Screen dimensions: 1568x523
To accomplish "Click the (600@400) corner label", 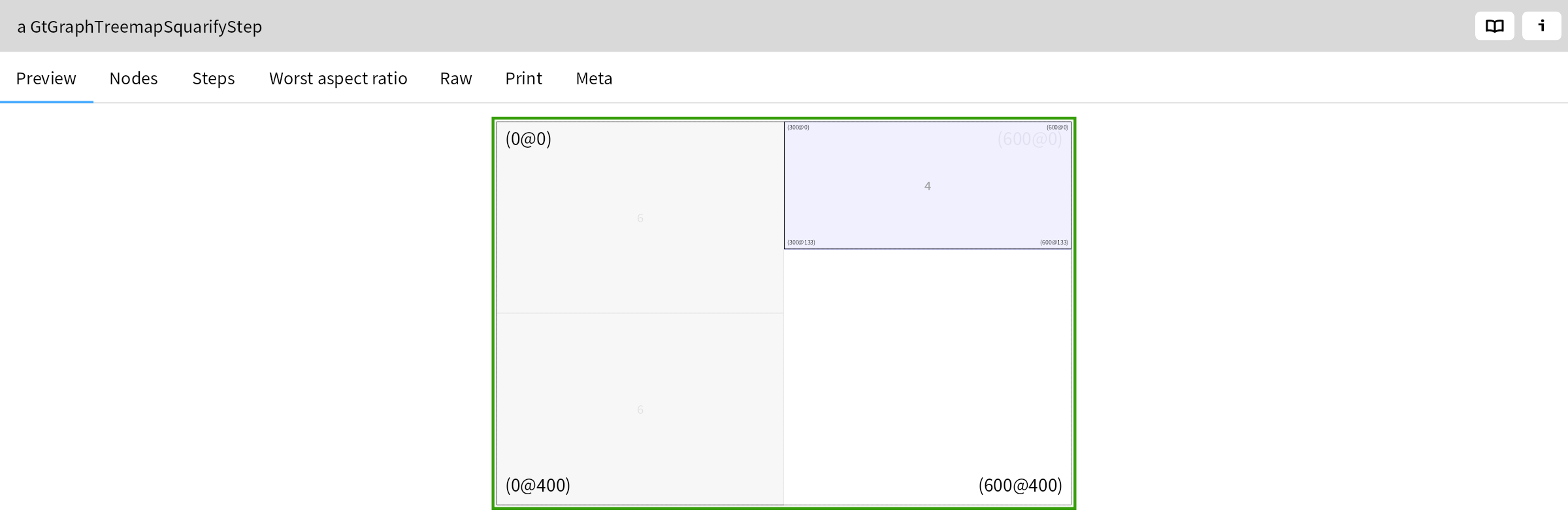I will tap(1020, 485).
